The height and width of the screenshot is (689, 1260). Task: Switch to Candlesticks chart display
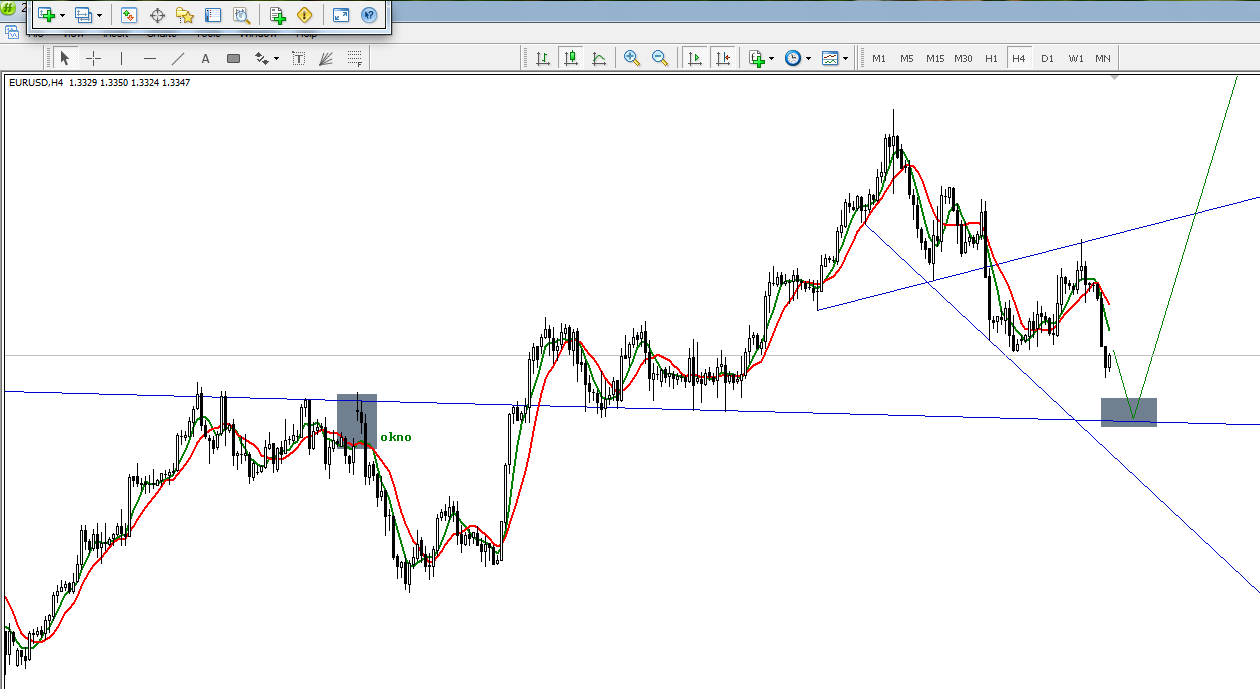tap(571, 58)
